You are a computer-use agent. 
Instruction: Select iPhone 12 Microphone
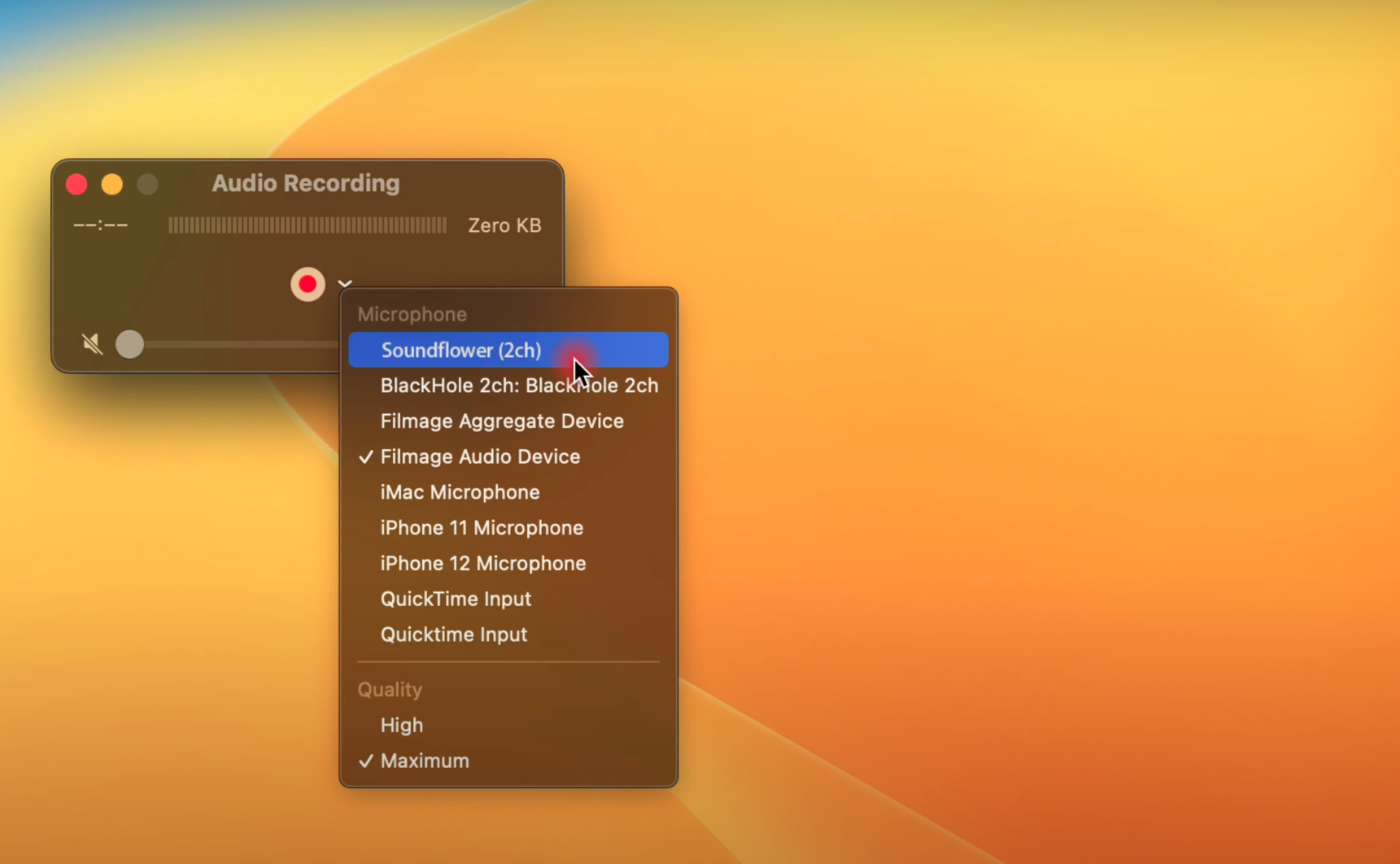508,563
